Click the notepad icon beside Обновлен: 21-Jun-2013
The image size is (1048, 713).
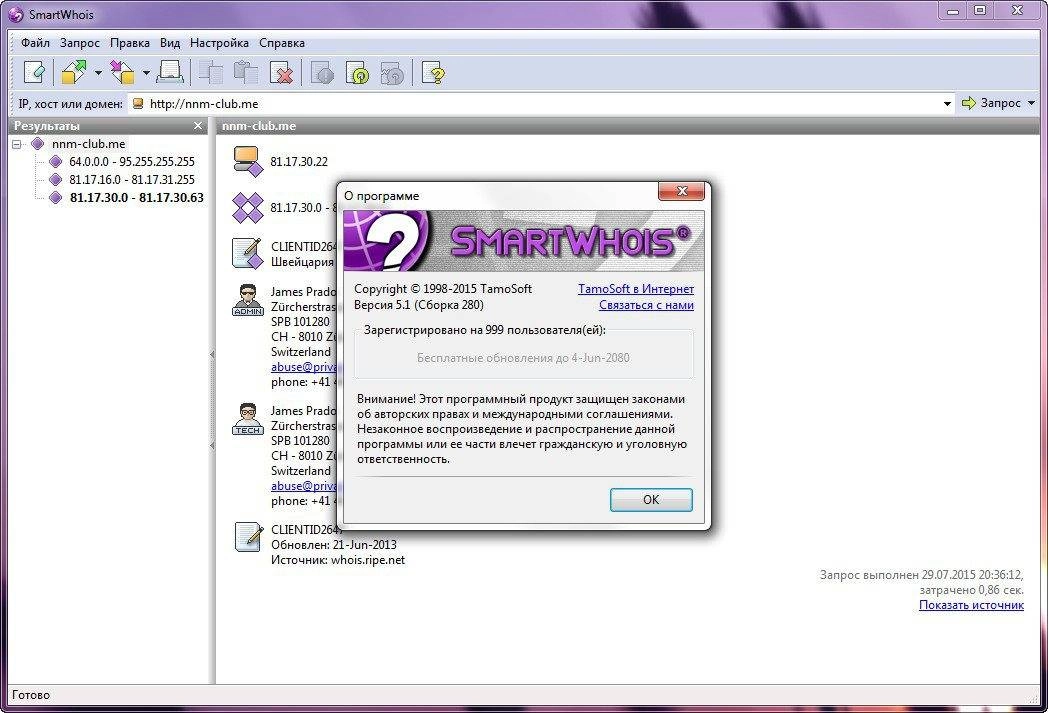248,537
